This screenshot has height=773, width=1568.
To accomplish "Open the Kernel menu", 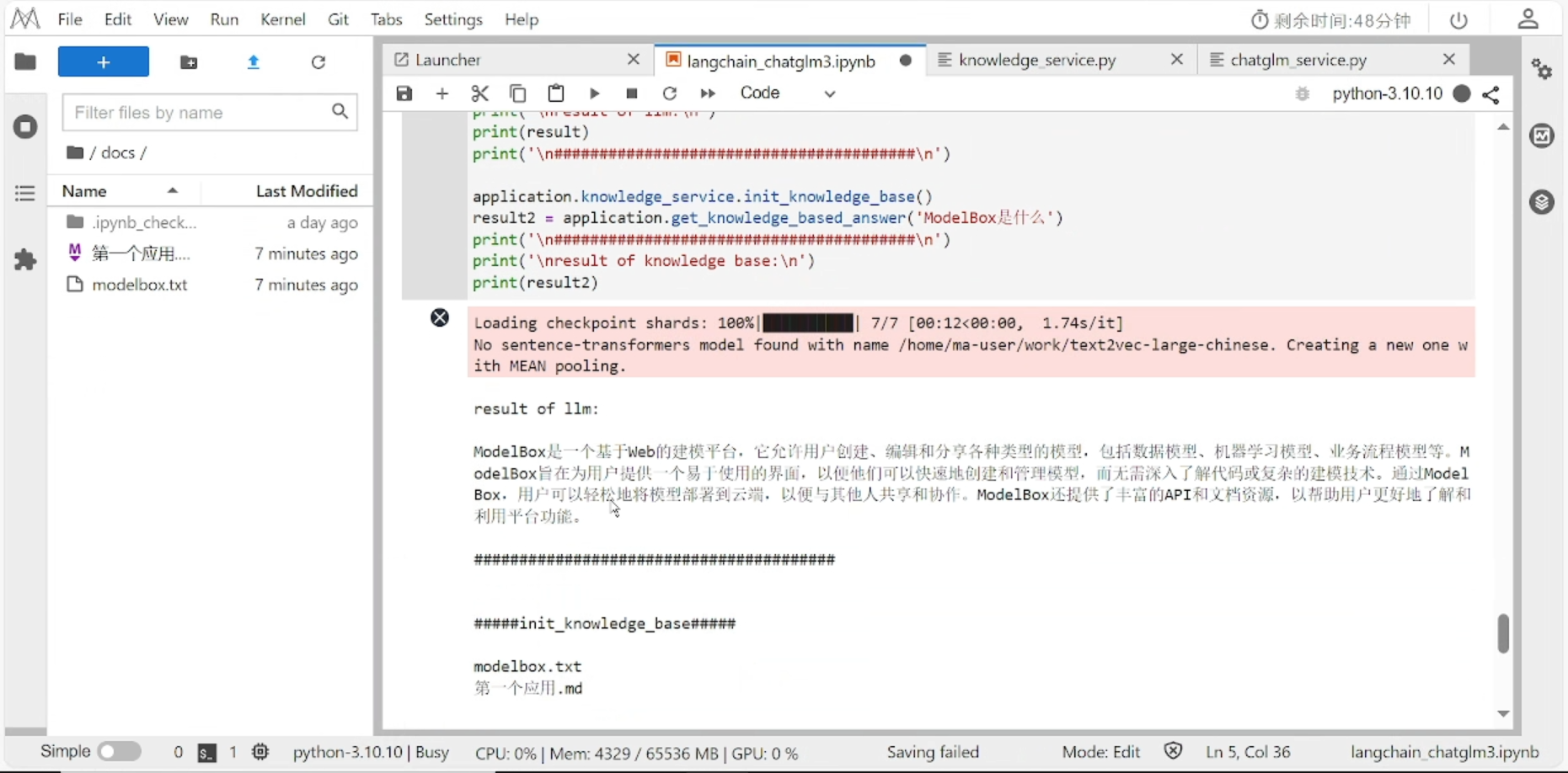I will tap(283, 19).
